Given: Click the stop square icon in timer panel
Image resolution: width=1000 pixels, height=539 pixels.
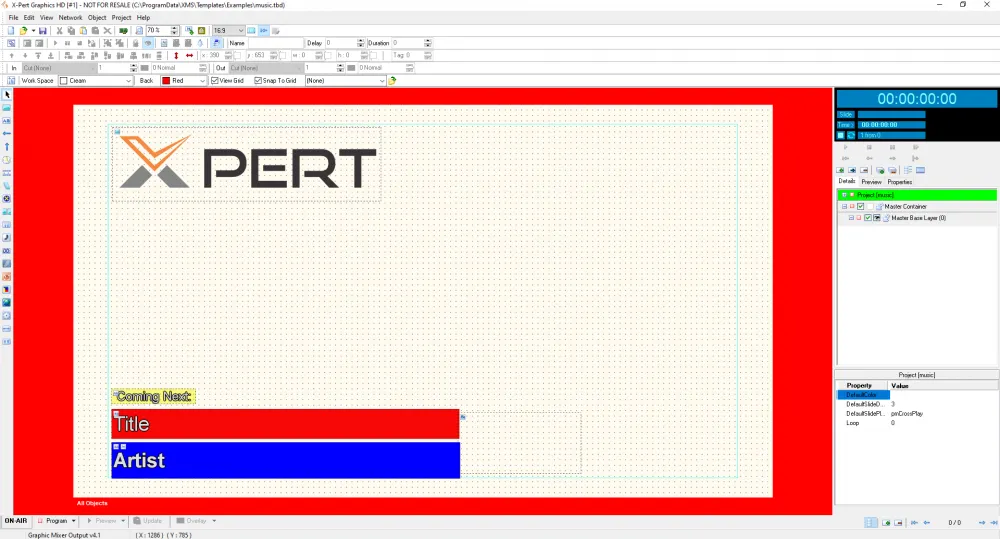Looking at the screenshot, I should coord(841,135).
